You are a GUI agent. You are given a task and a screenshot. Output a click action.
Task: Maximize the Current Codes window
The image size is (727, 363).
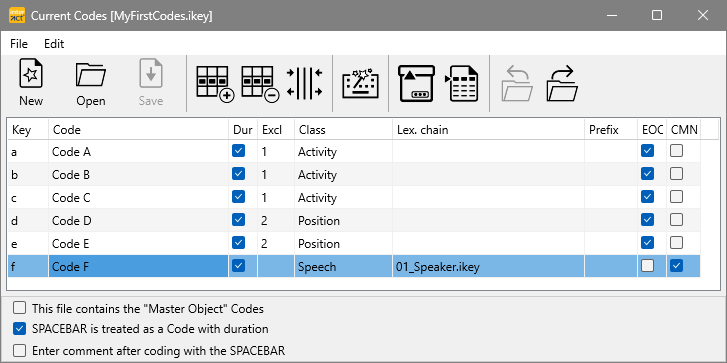(657, 15)
